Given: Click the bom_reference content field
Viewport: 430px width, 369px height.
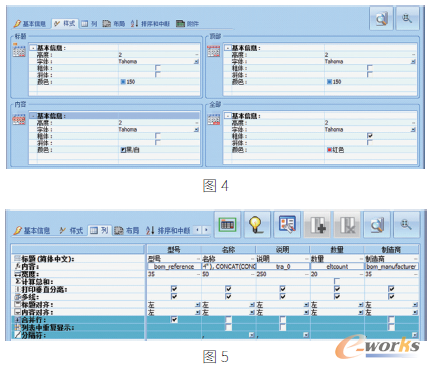Looking at the screenshot, I should tap(174, 266).
